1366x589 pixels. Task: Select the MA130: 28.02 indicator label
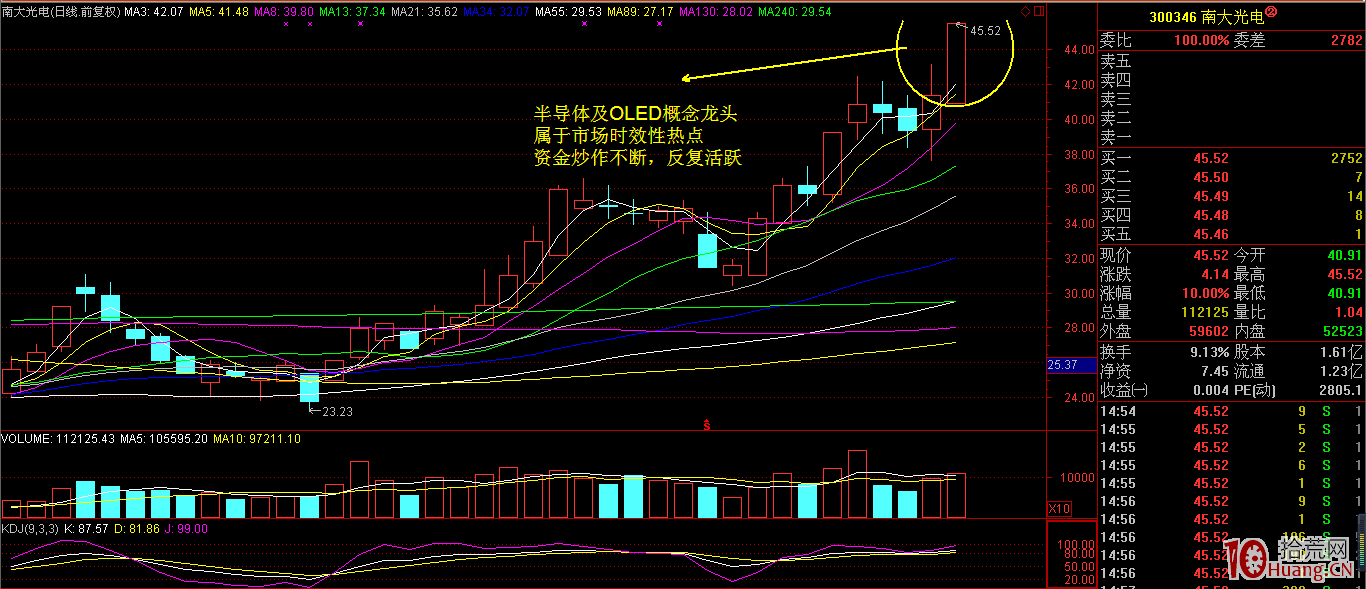click(x=715, y=11)
